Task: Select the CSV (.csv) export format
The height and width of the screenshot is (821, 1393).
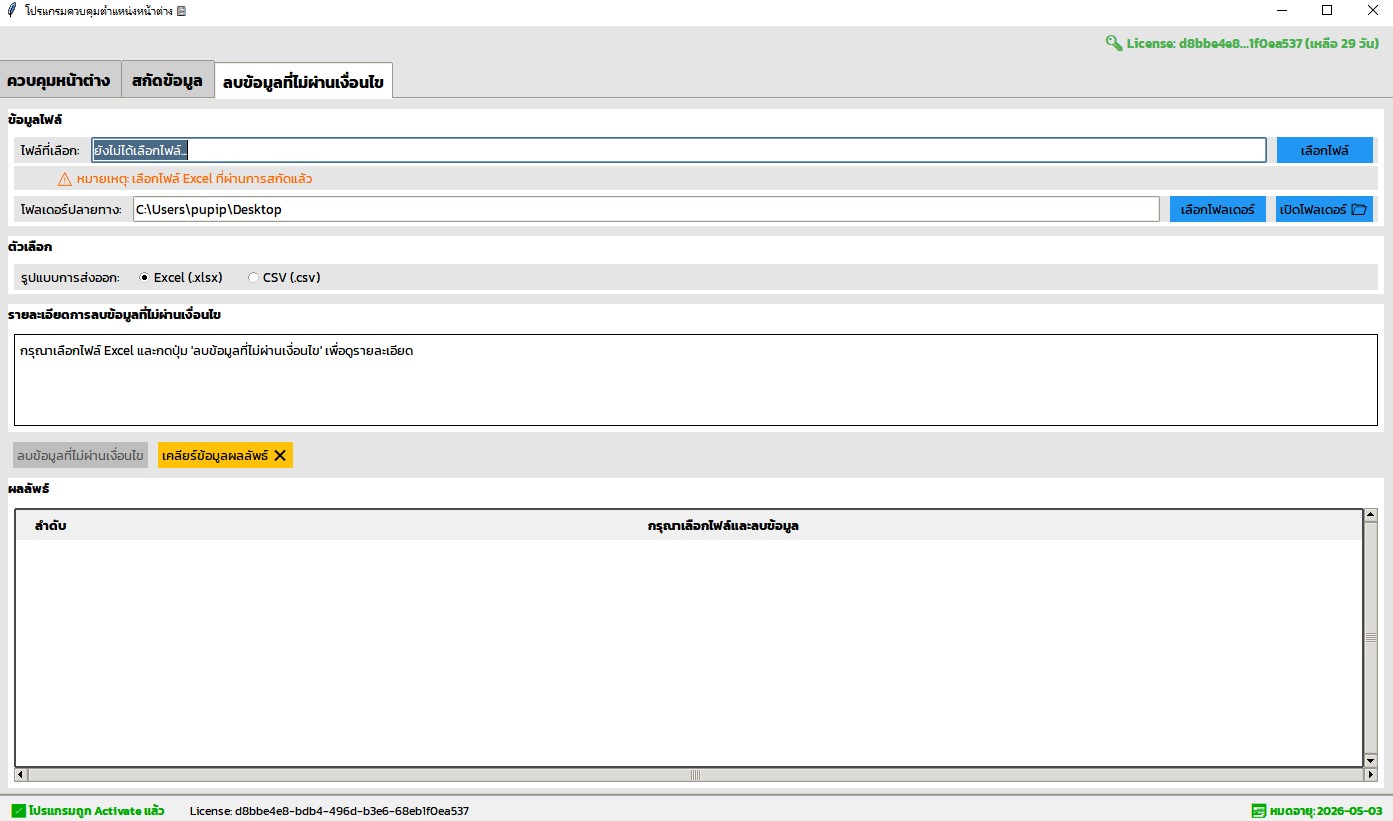Action: pyautogui.click(x=253, y=278)
